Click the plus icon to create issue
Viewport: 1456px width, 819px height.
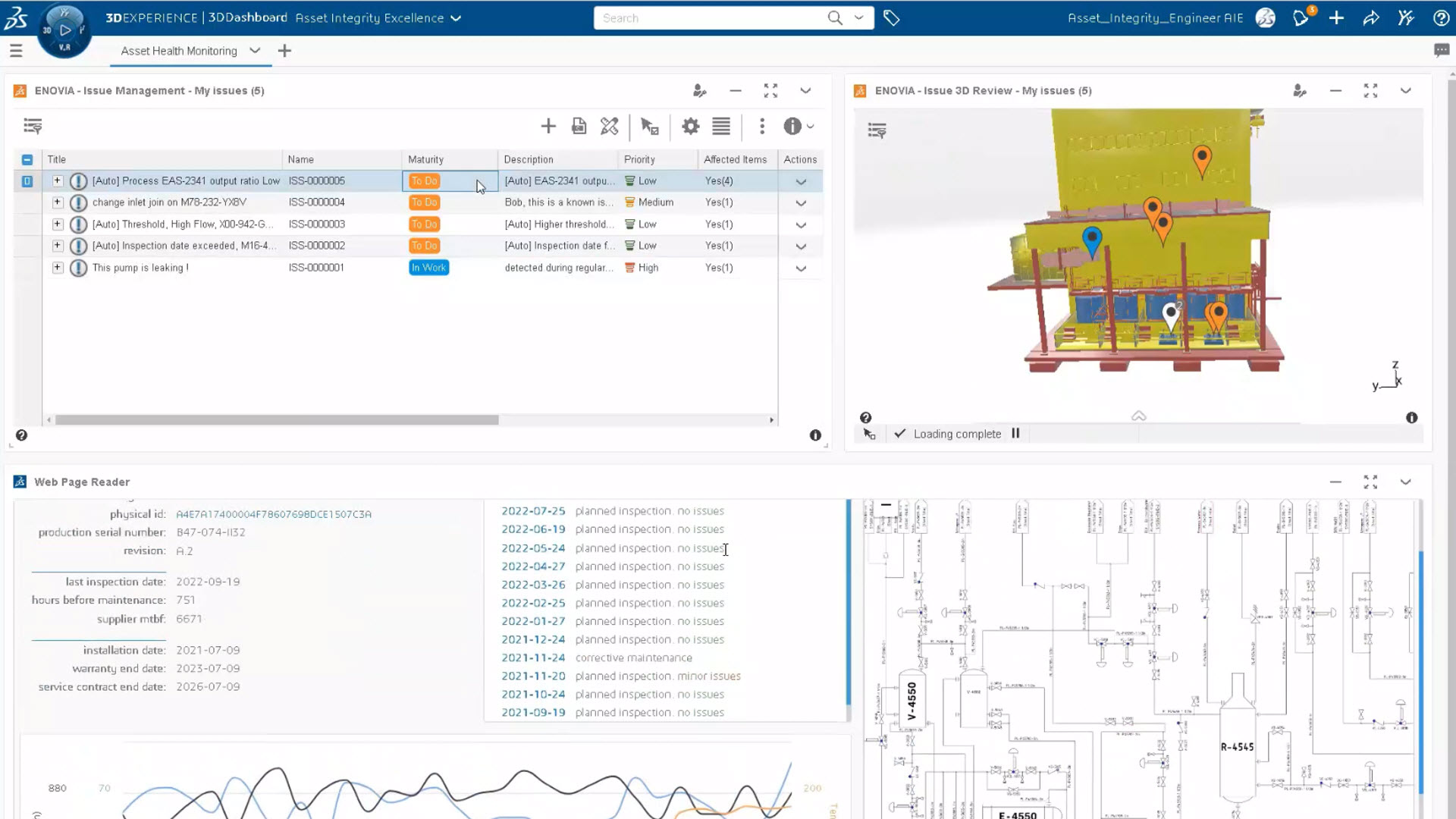[548, 127]
